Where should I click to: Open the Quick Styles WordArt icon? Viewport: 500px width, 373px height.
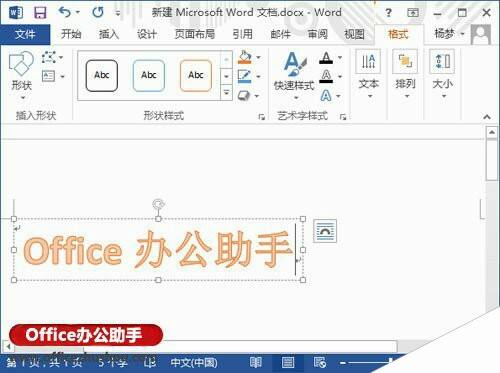(294, 64)
